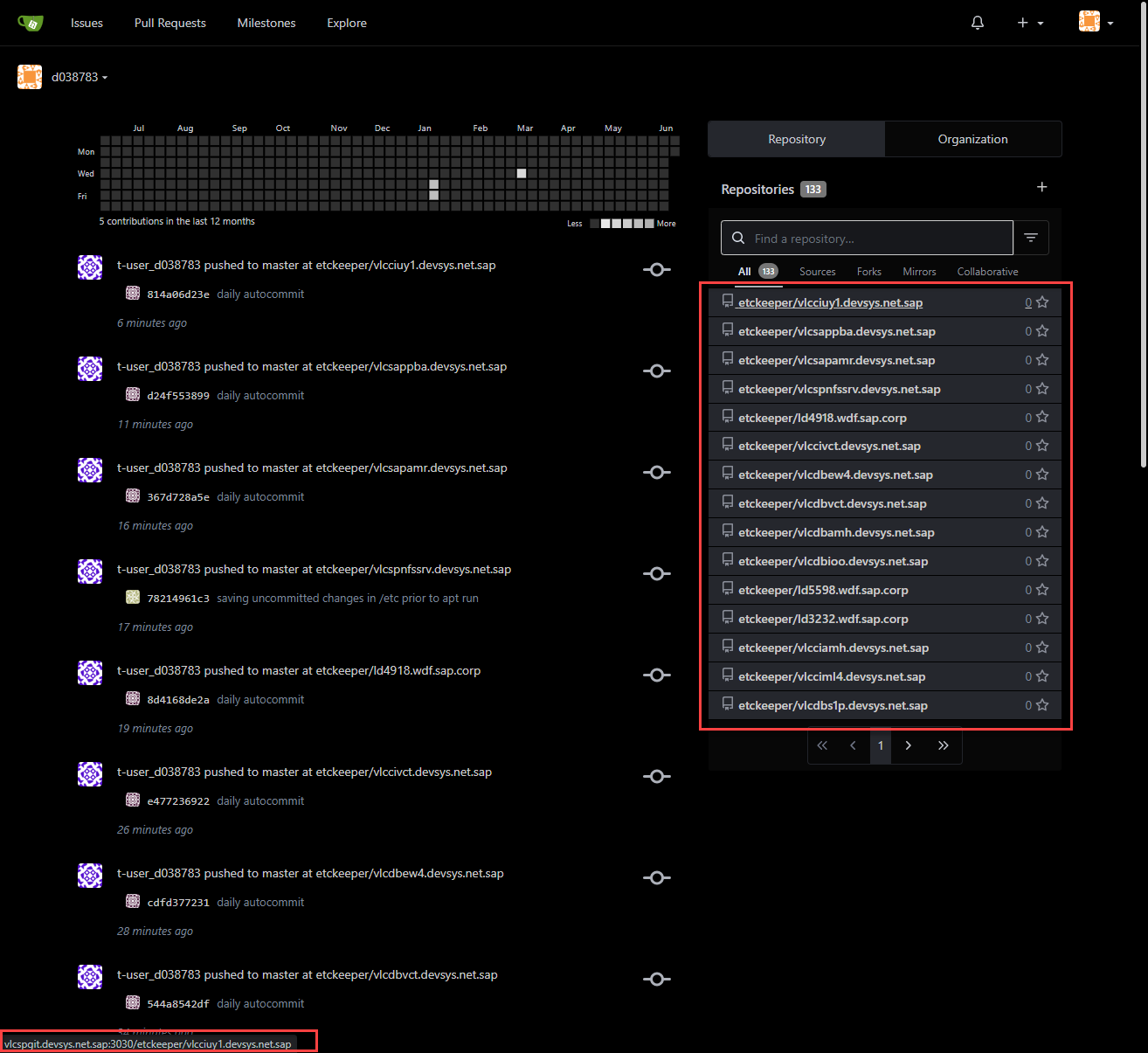Open etckeeper/ld4918.wdf.sap.corp in repository list
Viewport: 1148px width, 1053px height.
[x=822, y=418]
